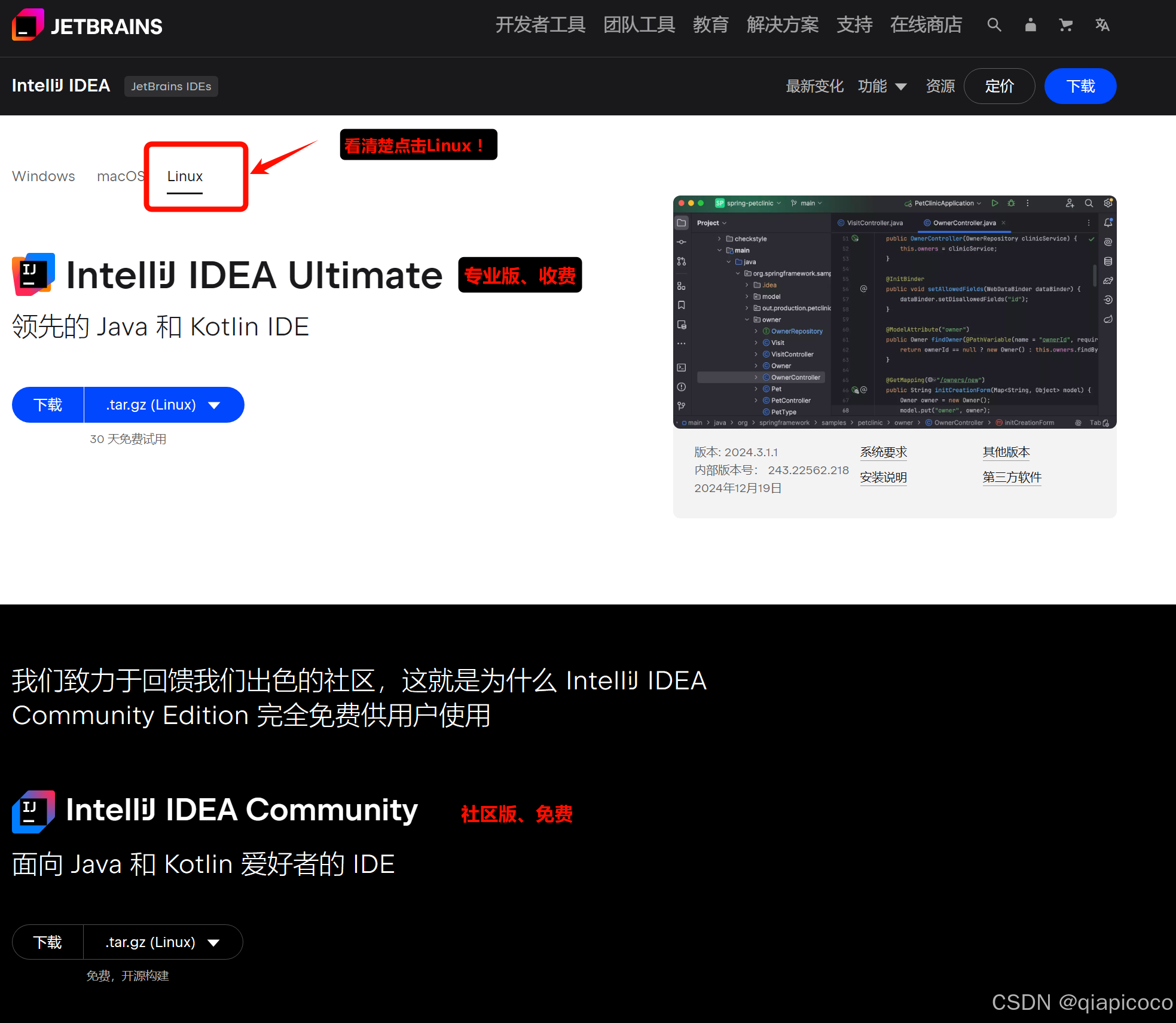Select the Linux tab

185,176
